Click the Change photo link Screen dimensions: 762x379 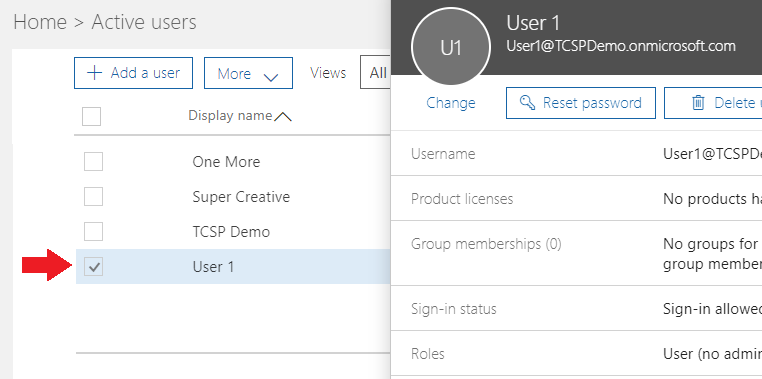point(450,103)
